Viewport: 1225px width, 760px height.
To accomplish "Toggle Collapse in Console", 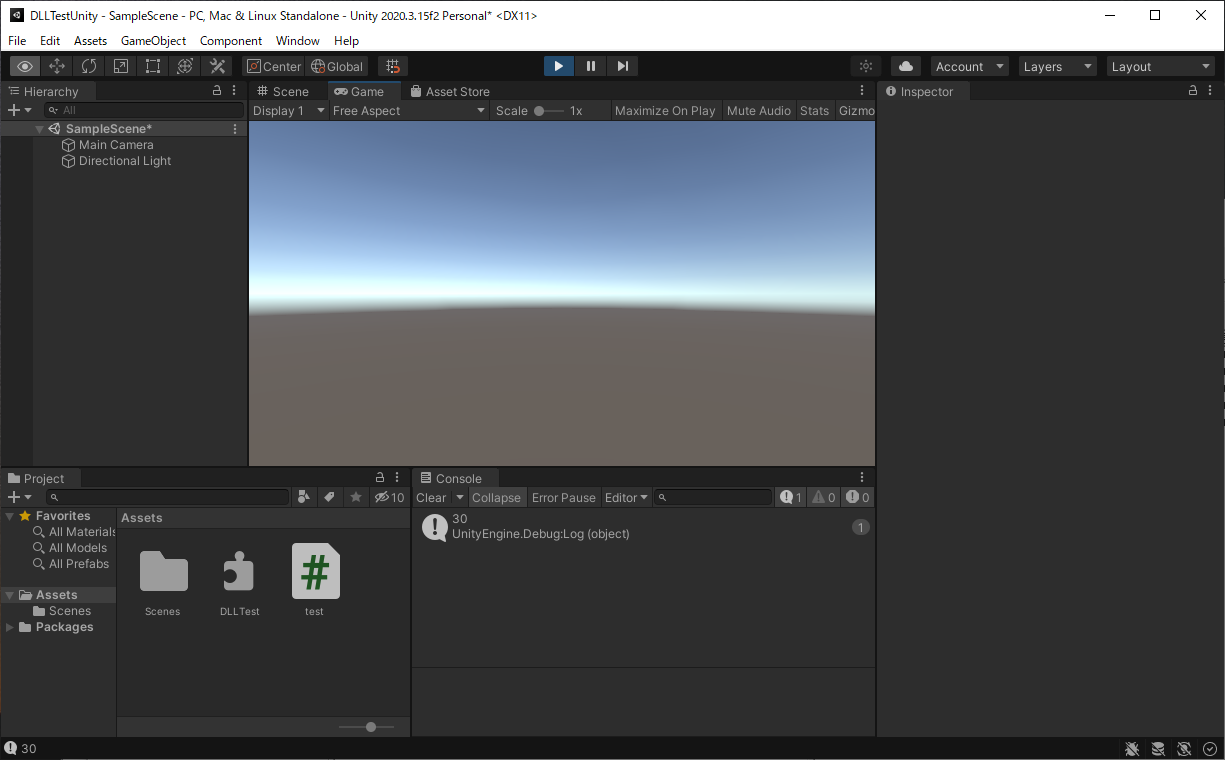I will tap(496, 497).
